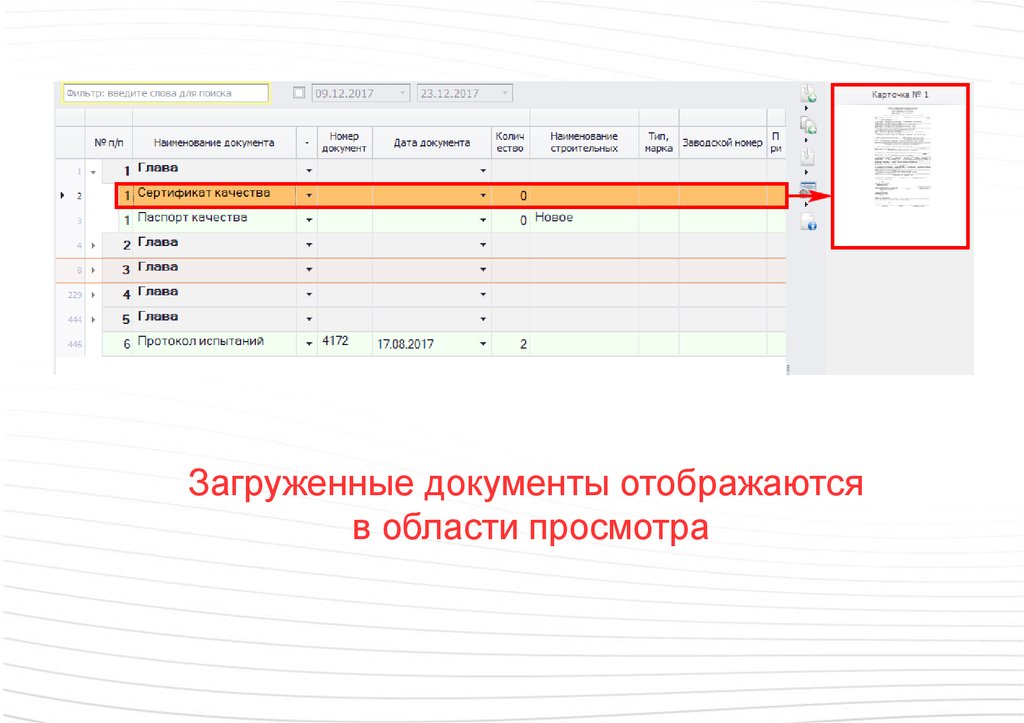The height and width of the screenshot is (723, 1024).
Task: Expand the Глава 5 tree row
Action: tap(94, 320)
